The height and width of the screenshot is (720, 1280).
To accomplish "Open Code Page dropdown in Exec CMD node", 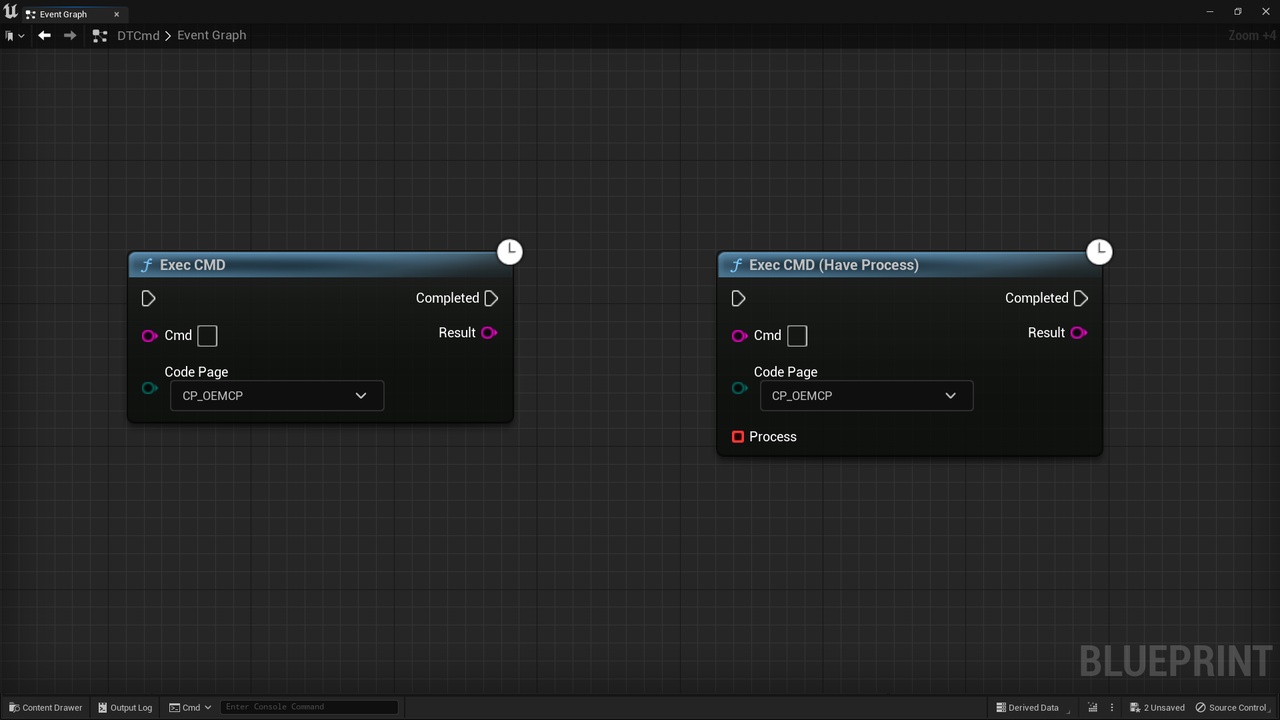I will [277, 396].
